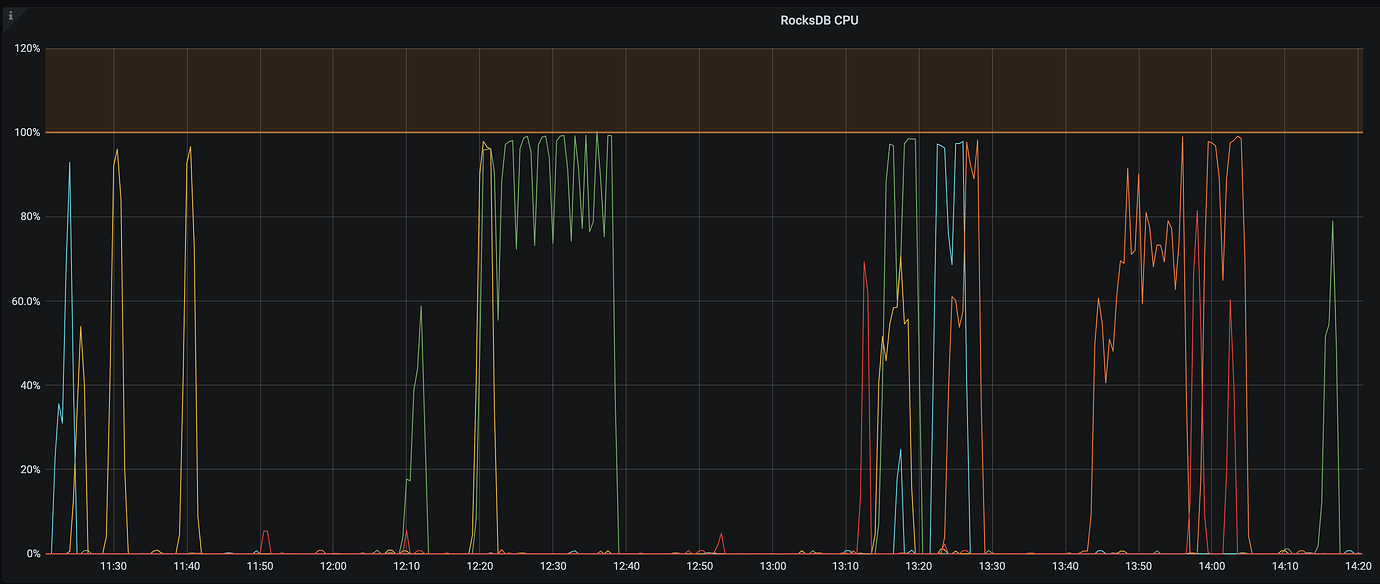The width and height of the screenshot is (1380, 584).
Task: Click the 100% y-axis label
Action: pos(27,132)
